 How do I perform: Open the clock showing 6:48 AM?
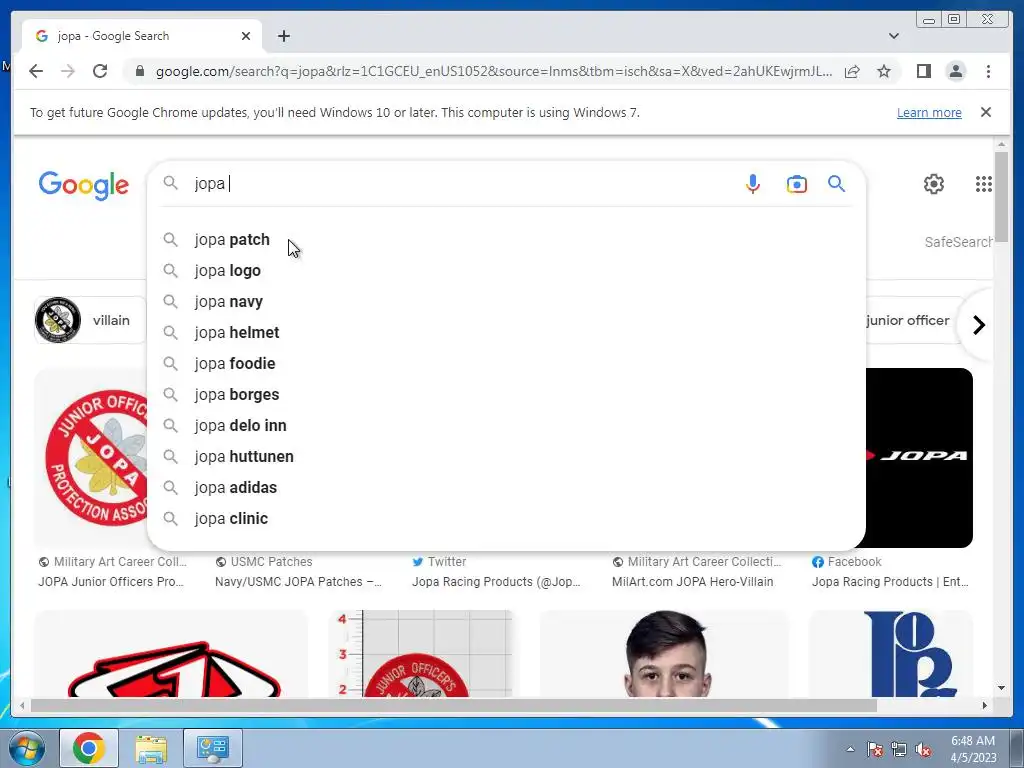(x=973, y=749)
